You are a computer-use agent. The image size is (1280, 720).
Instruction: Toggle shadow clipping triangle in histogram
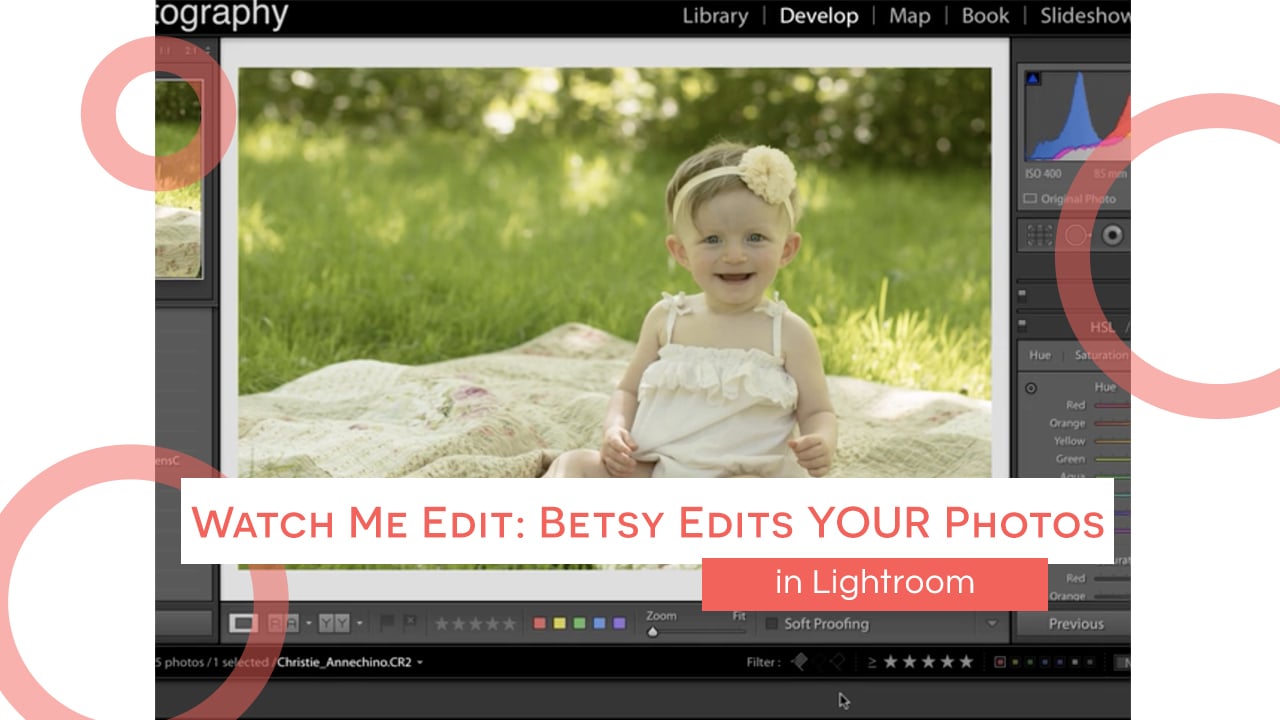pyautogui.click(x=1033, y=78)
